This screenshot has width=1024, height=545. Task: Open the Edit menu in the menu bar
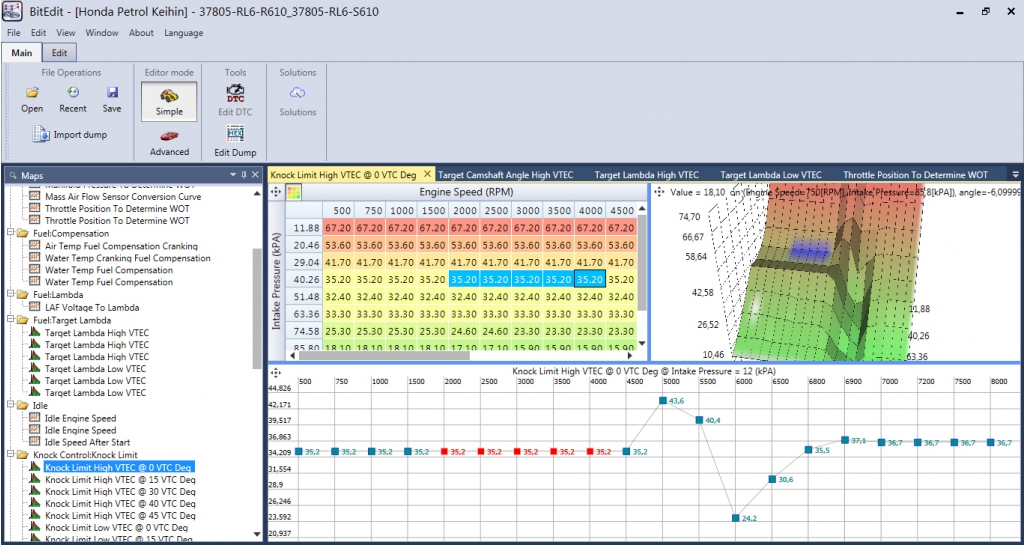pos(39,33)
